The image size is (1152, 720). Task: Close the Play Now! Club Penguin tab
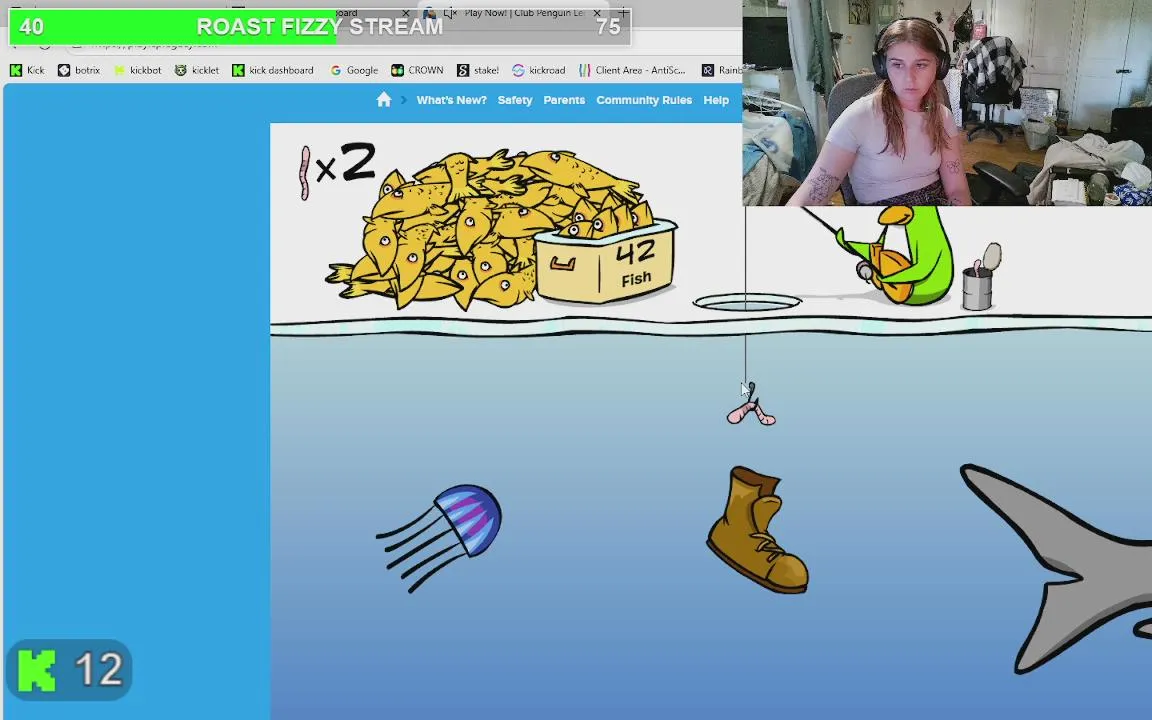pos(597,13)
